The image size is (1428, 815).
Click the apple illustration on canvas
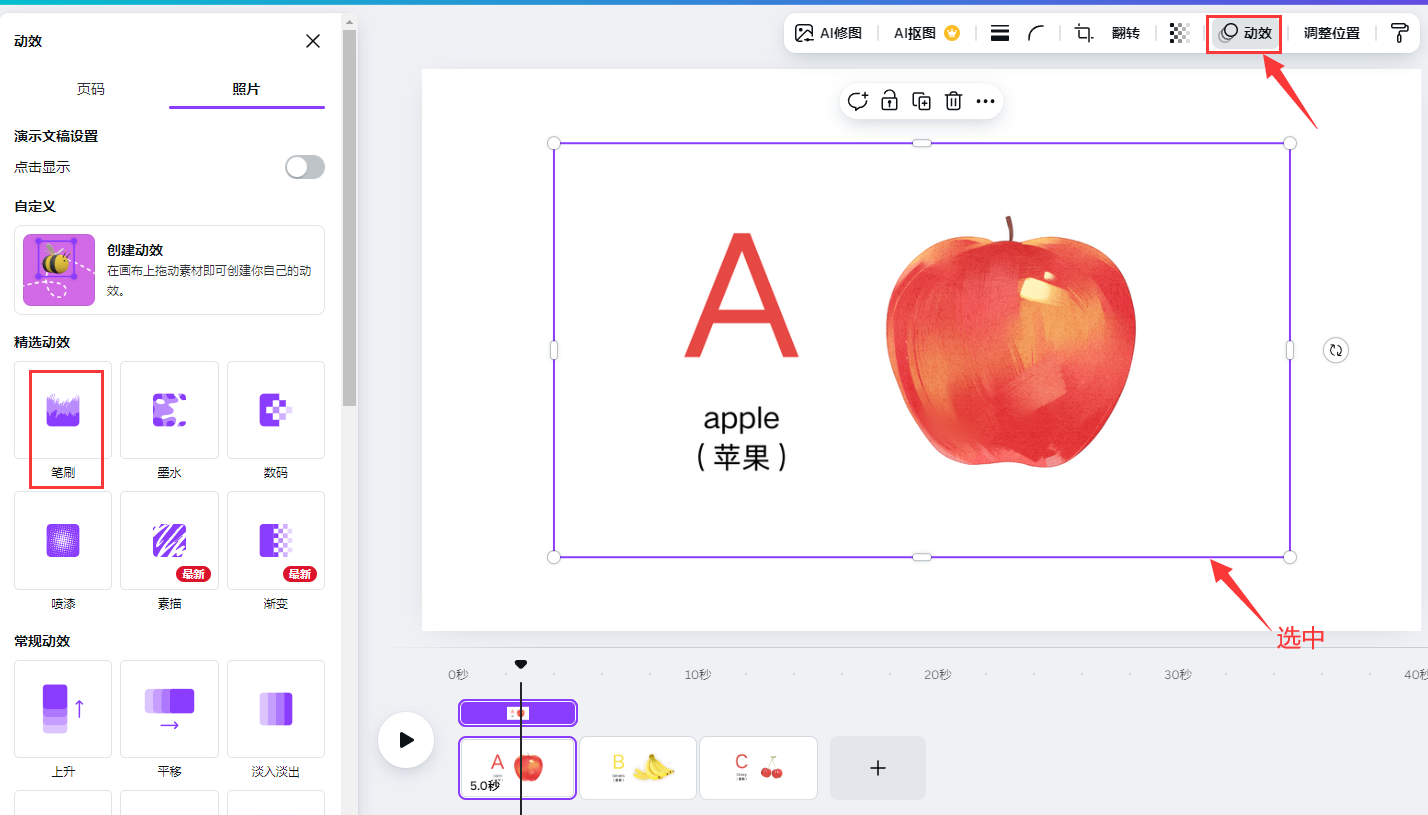[x=1010, y=343]
